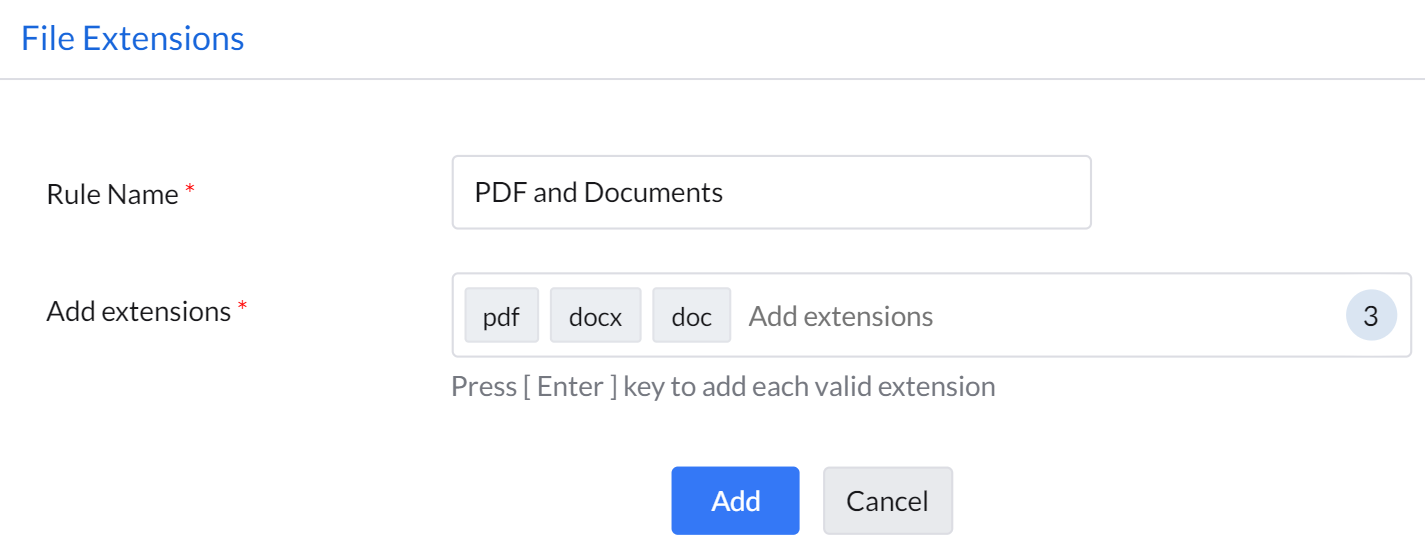Click the Add extensions field label

[138, 311]
